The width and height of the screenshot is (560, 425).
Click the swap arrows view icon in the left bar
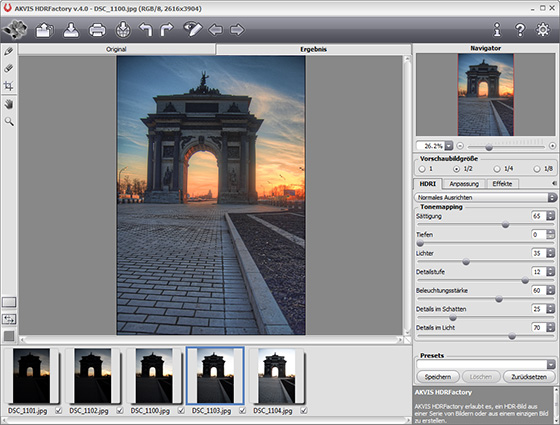click(9, 319)
